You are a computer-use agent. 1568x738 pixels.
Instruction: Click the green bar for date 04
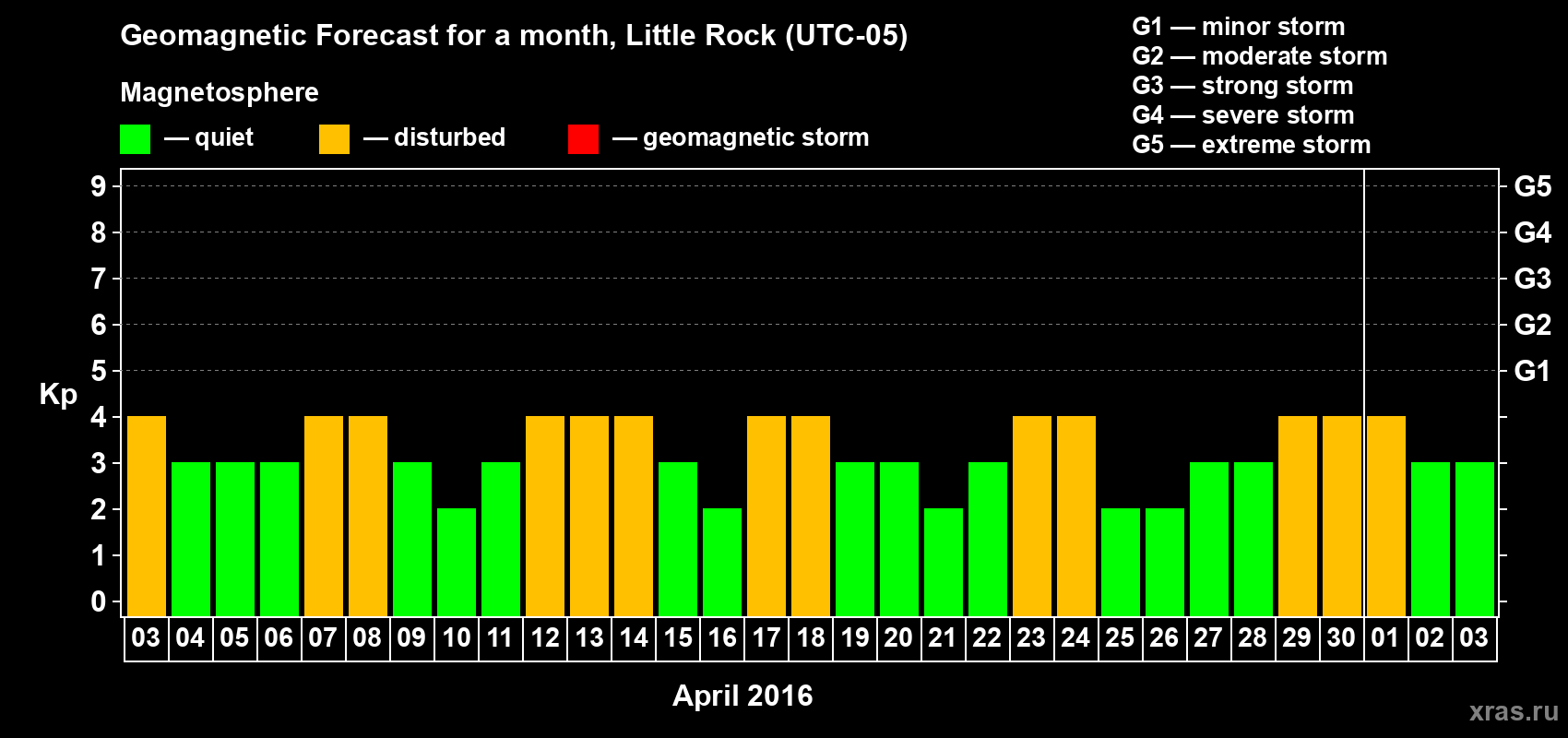[191, 540]
